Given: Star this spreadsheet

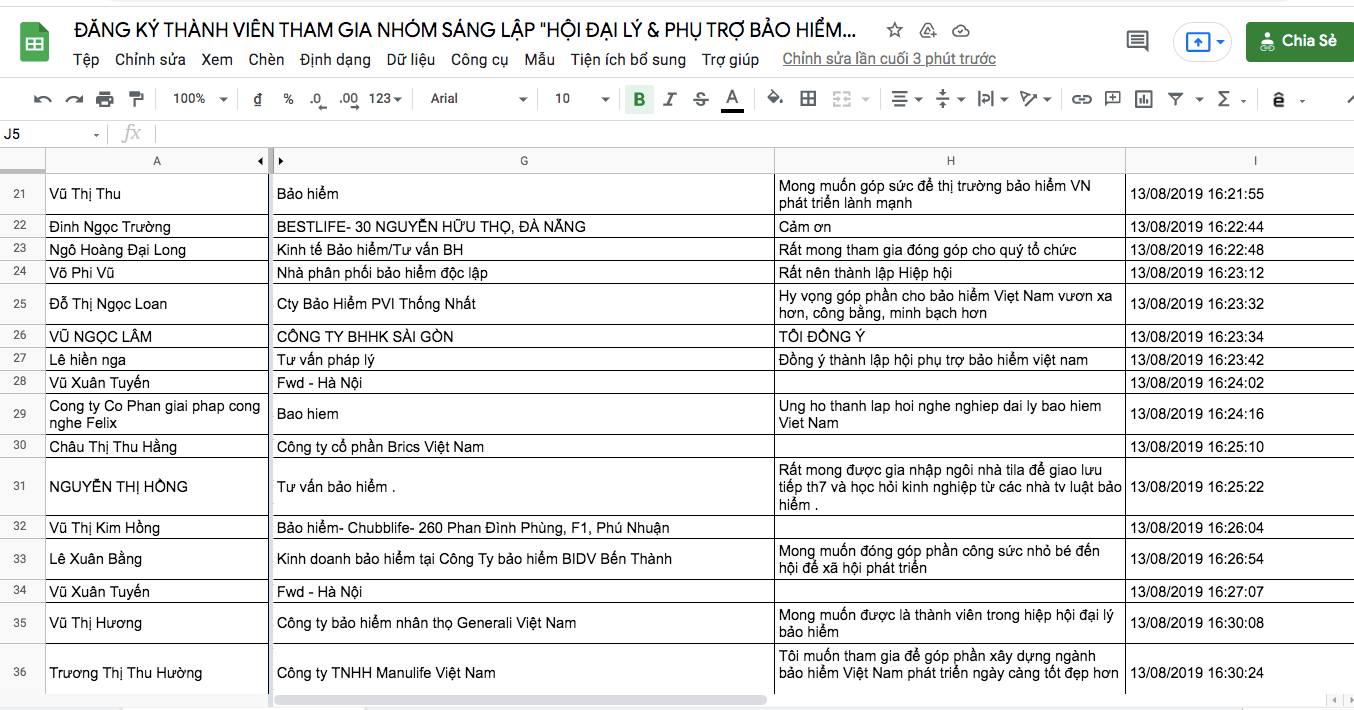Looking at the screenshot, I should tap(895, 30).
